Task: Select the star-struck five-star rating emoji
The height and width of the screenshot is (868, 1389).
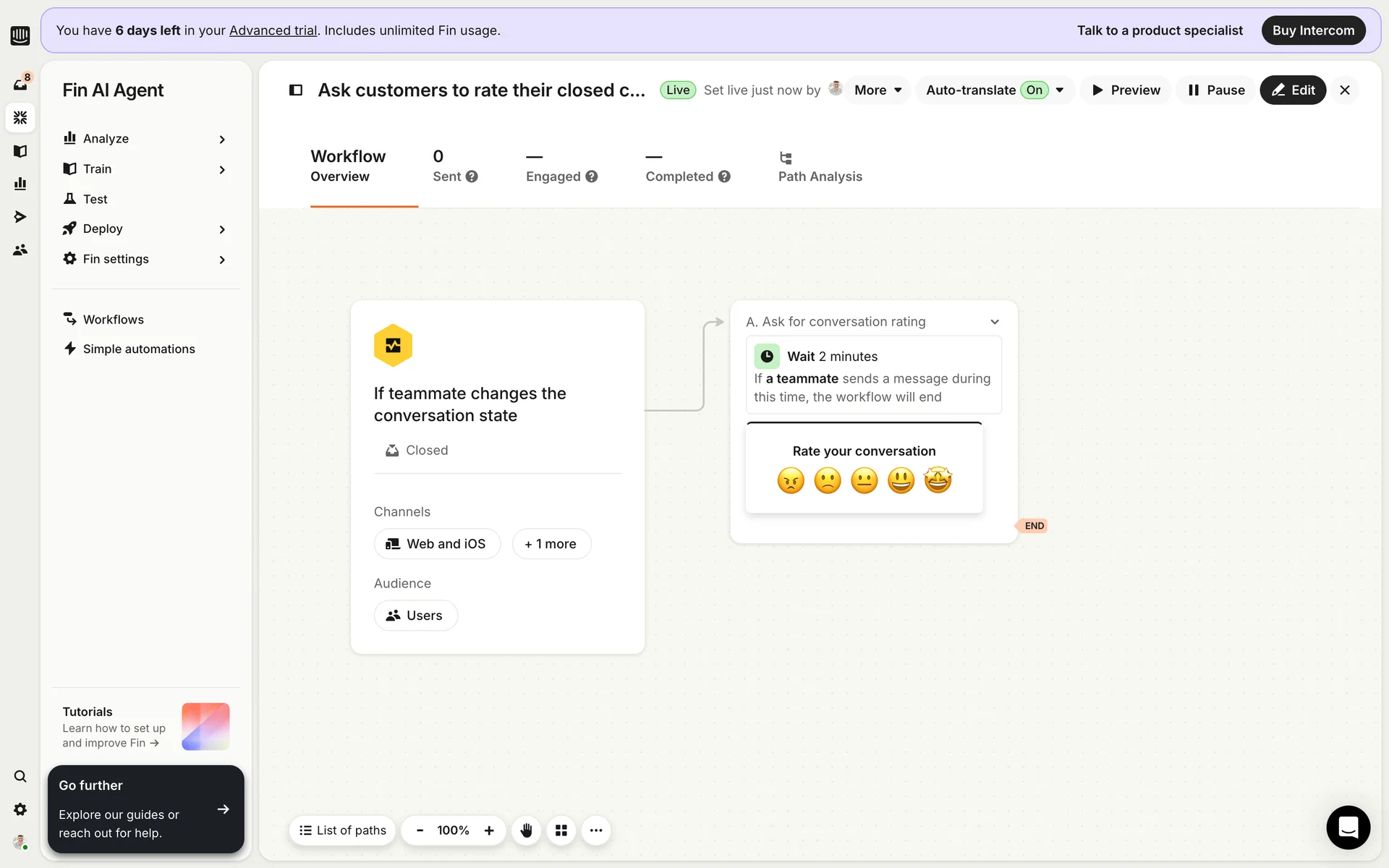Action: 938,480
